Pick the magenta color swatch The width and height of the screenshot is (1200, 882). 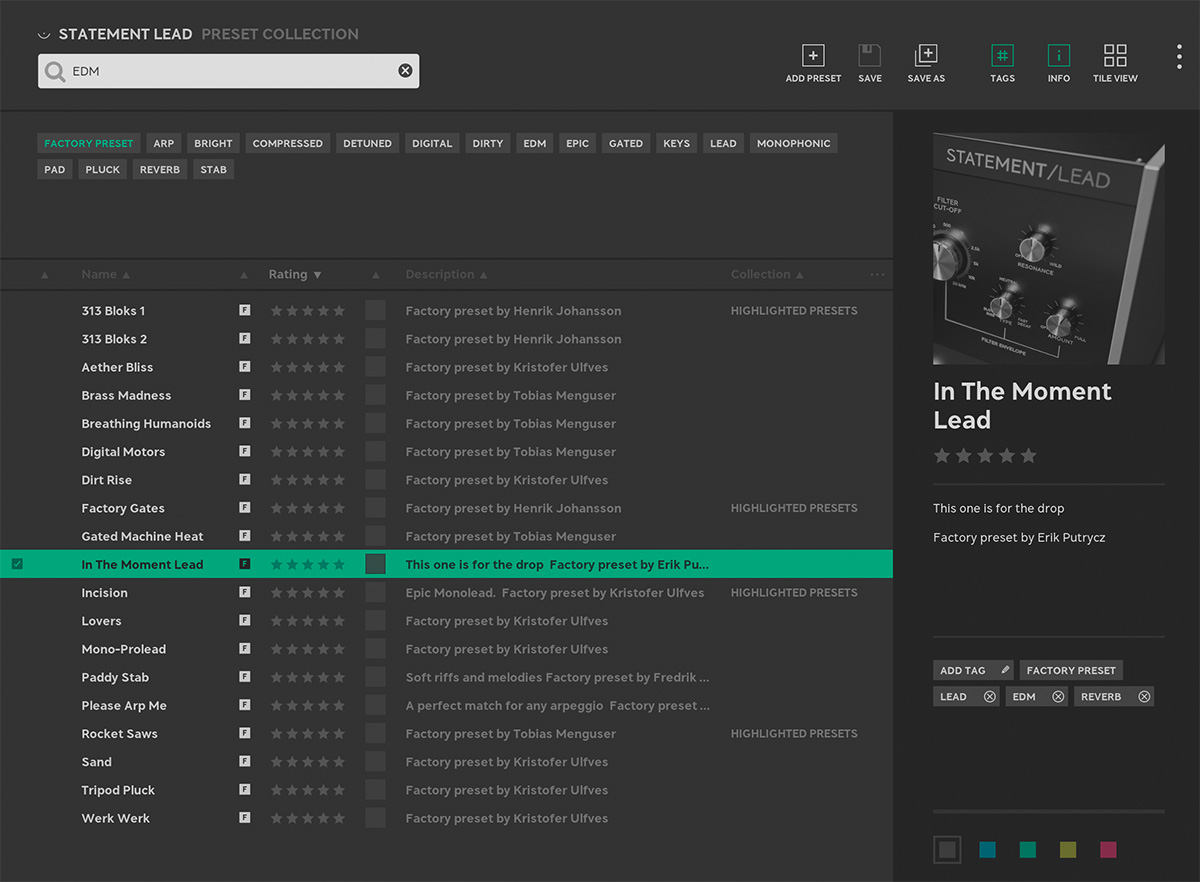(1108, 849)
